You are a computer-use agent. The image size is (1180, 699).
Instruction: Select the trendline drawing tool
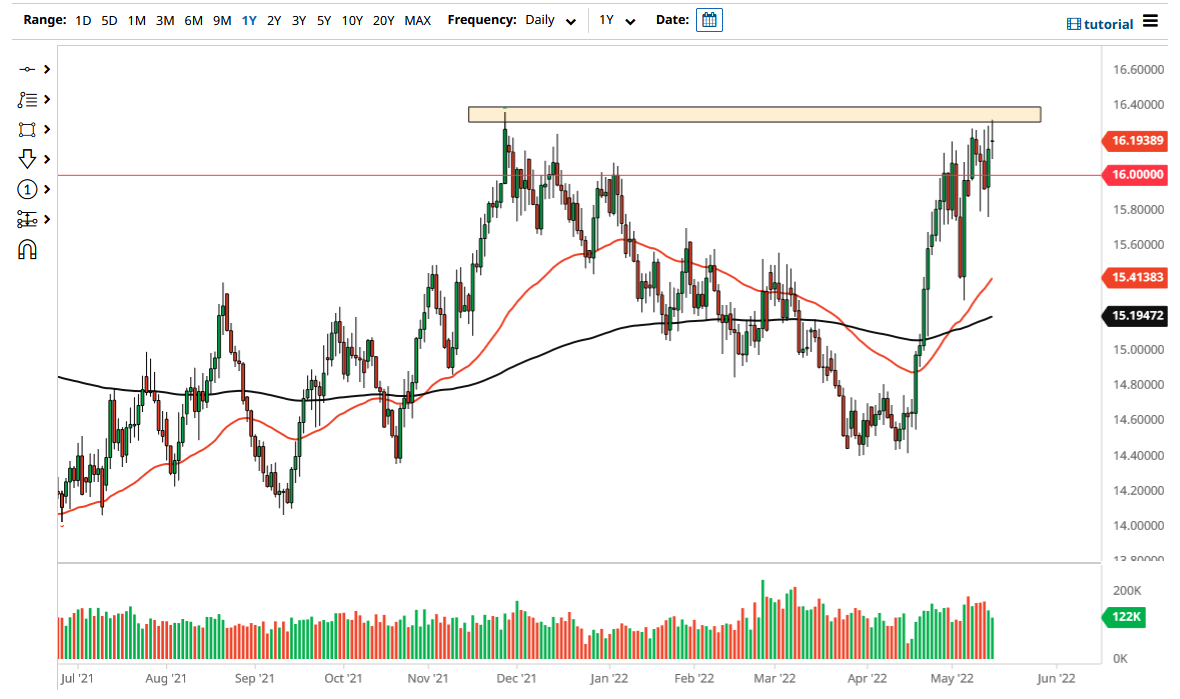click(27, 69)
